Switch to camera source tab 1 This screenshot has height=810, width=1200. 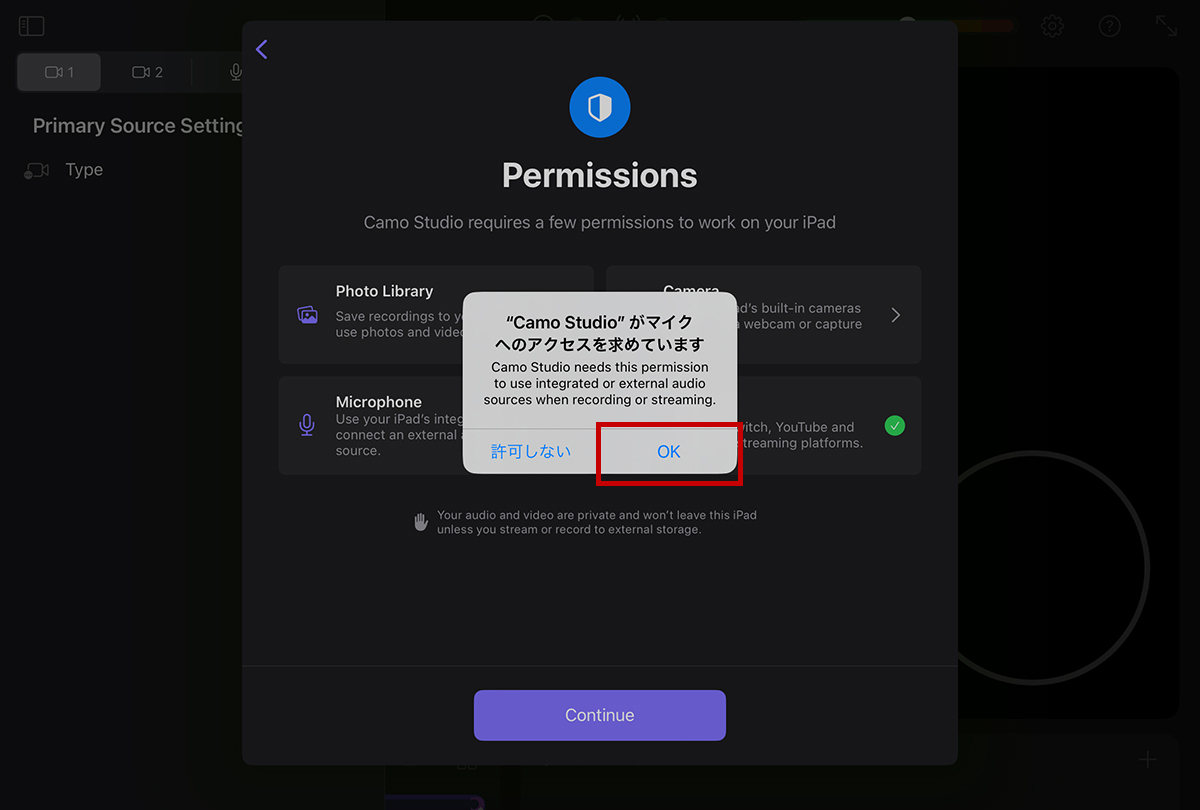point(59,72)
